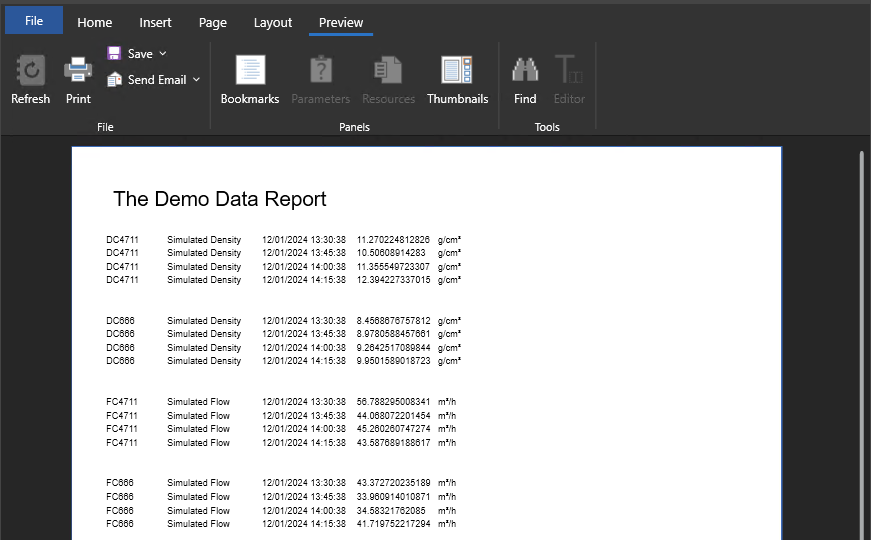The width and height of the screenshot is (871, 540).
Task: Click the report title The Demo Data Report
Action: click(x=219, y=199)
